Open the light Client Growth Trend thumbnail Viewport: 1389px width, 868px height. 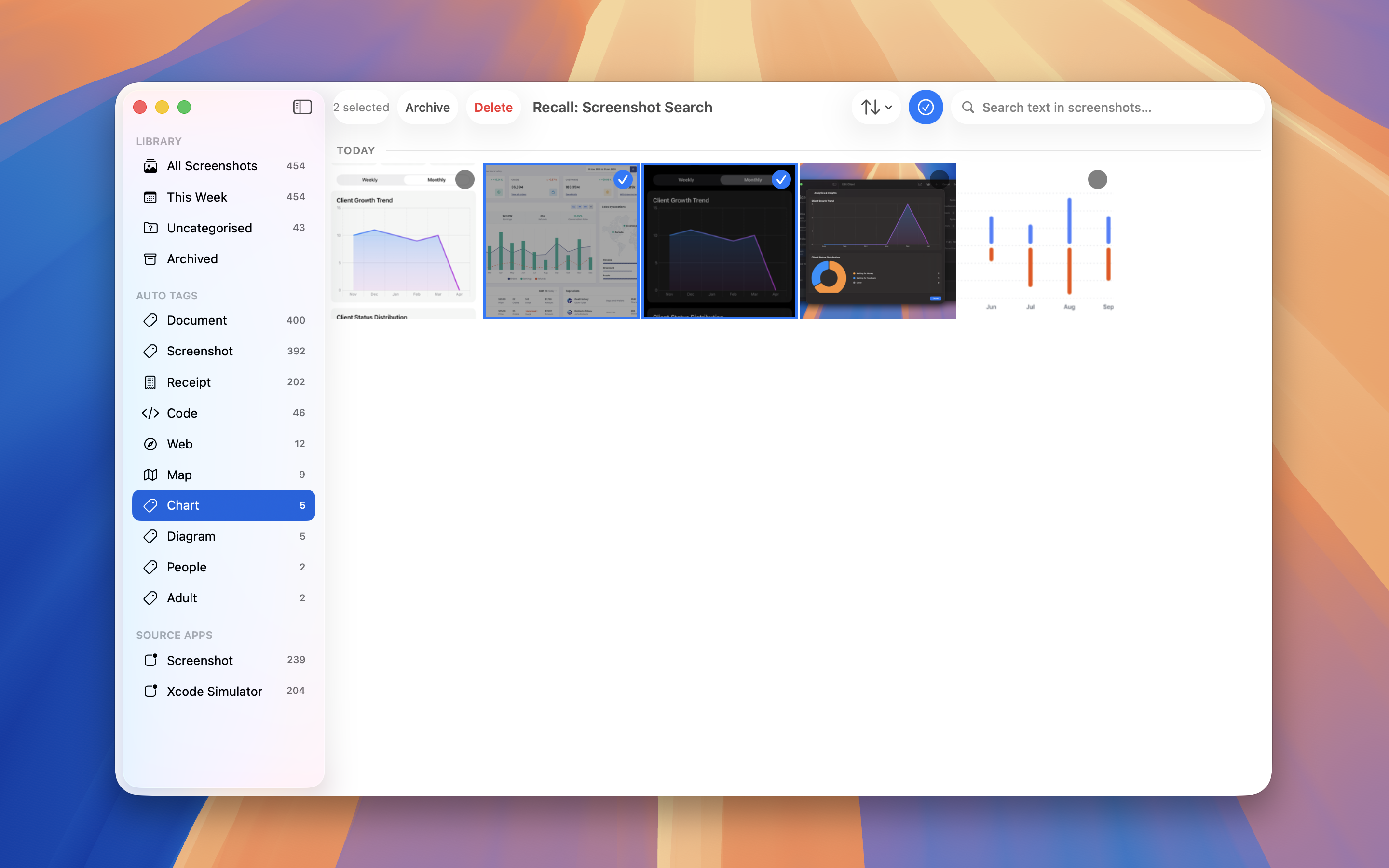(x=404, y=241)
